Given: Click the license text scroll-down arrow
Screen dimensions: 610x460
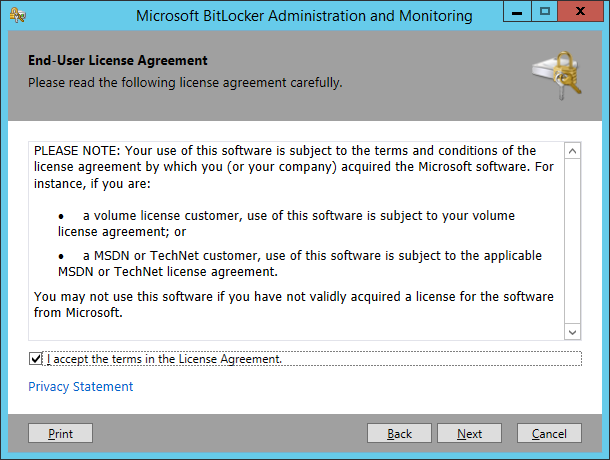Looking at the screenshot, I should 572,332.
